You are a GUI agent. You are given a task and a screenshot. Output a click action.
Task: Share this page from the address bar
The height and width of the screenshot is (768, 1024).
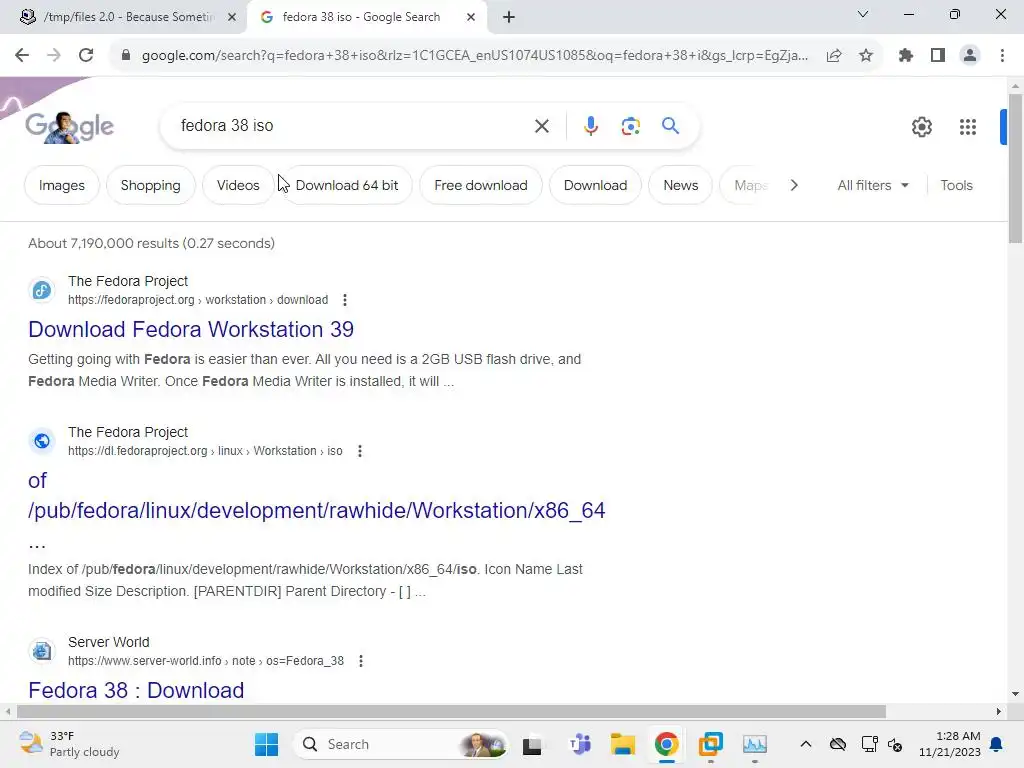tap(834, 56)
